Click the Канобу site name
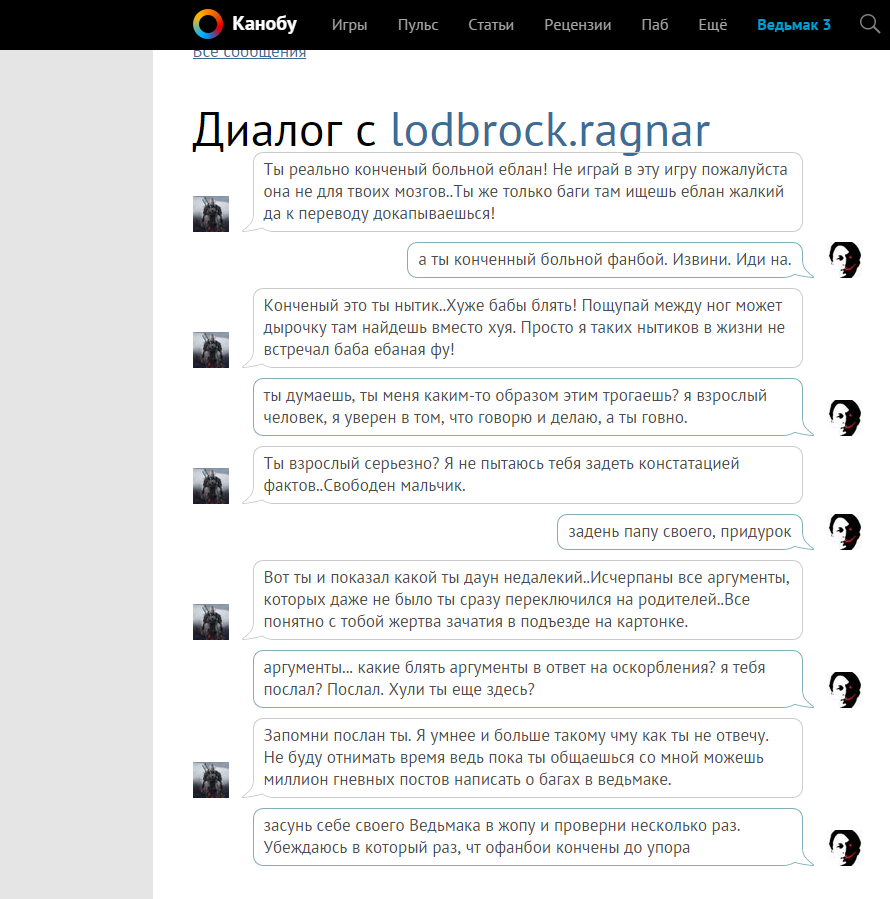 pos(264,24)
